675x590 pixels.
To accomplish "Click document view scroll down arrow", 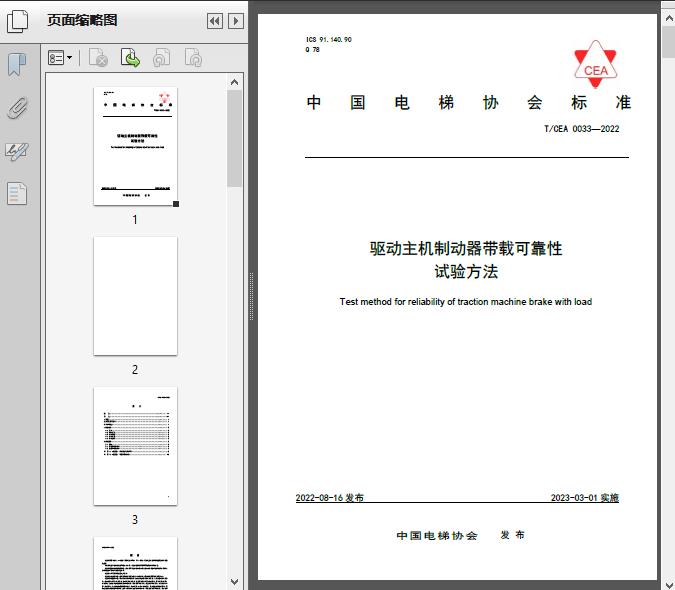I will pyautogui.click(x=669, y=584).
